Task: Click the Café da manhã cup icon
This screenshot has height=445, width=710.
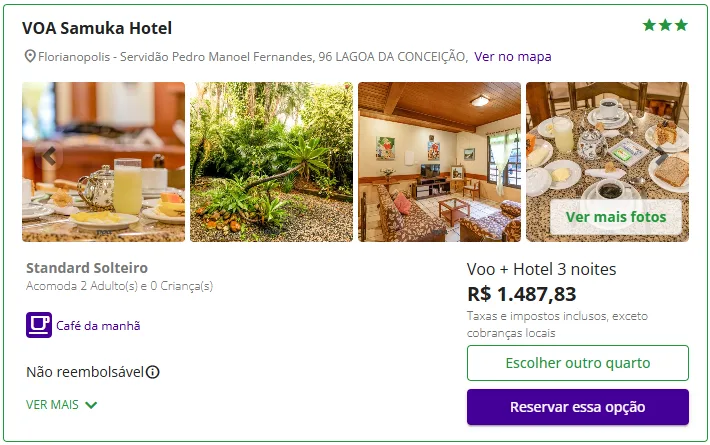Action: point(39,325)
